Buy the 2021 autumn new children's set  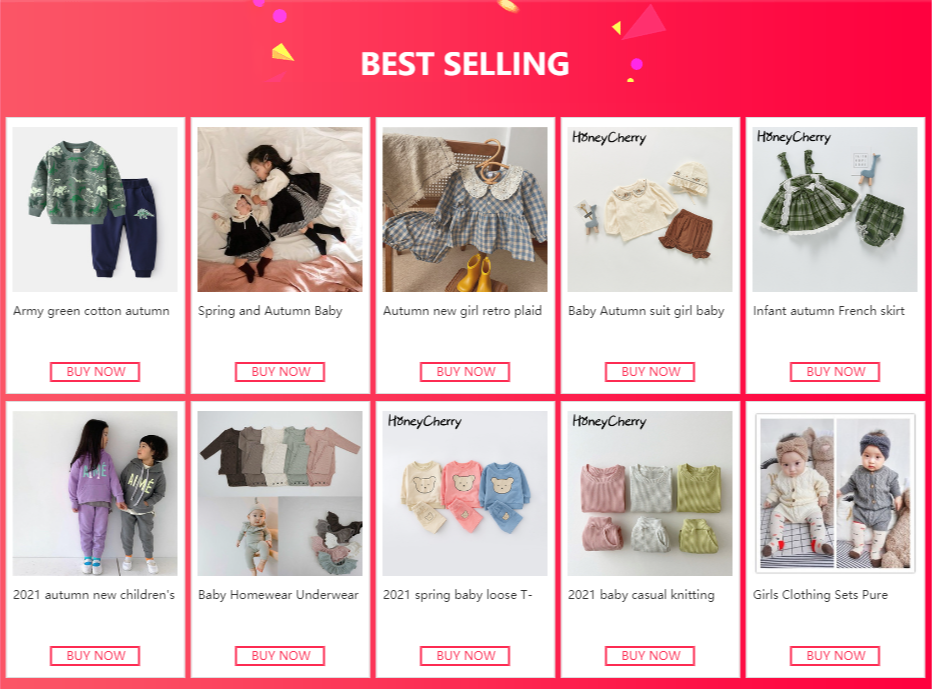(95, 656)
